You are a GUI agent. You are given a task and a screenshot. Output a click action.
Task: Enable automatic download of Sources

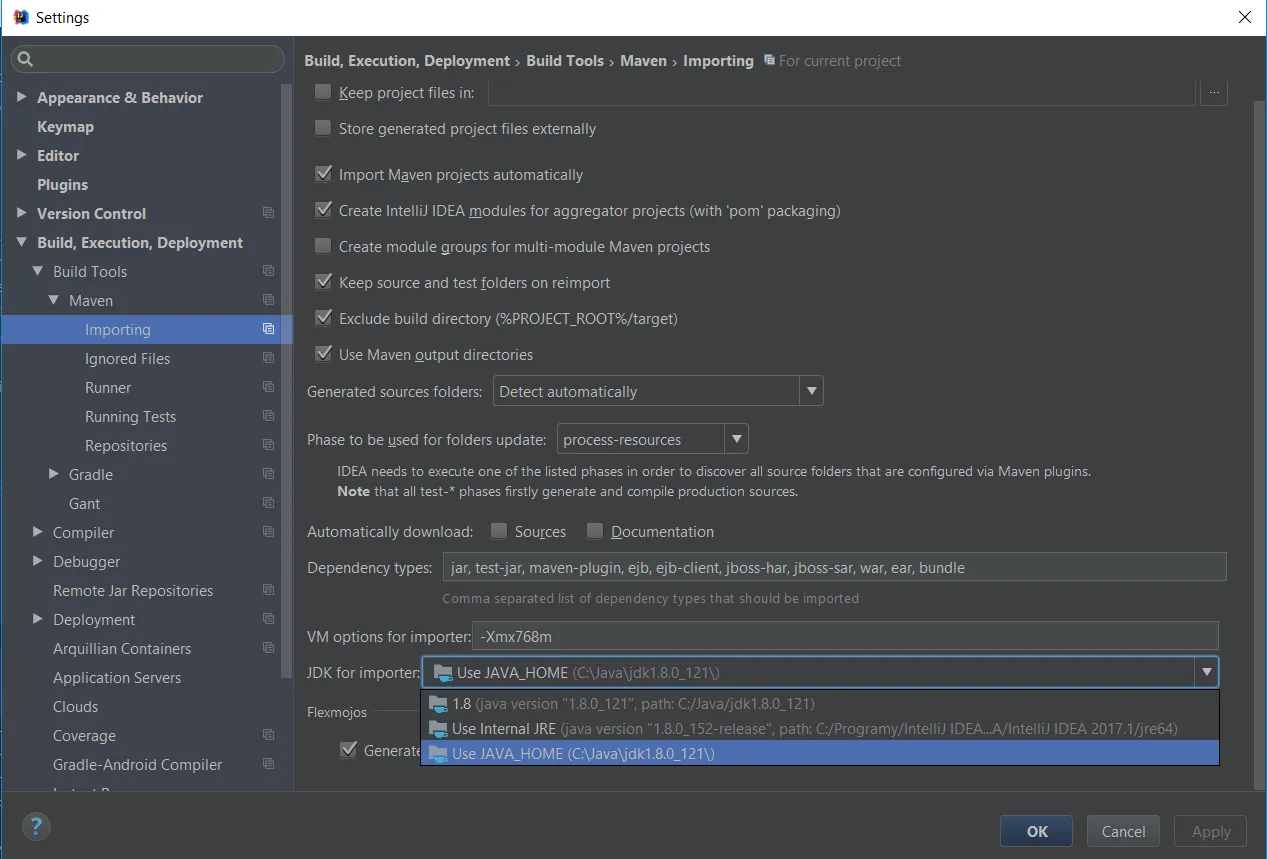click(x=499, y=531)
